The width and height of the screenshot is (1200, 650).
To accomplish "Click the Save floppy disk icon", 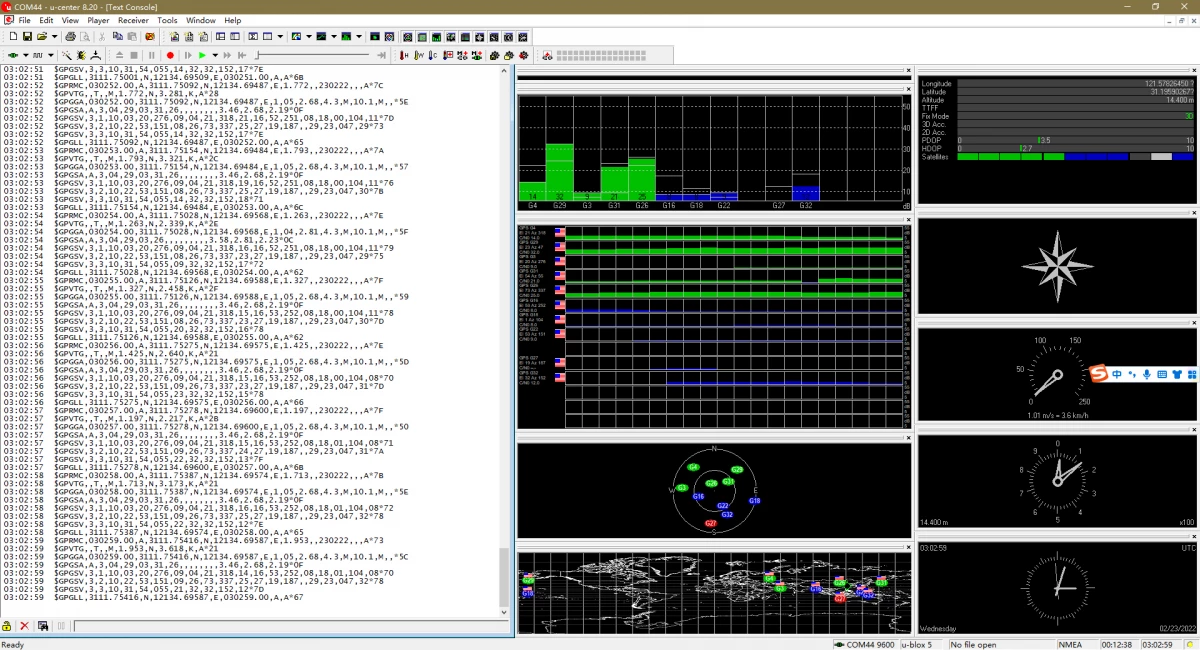I will [27, 37].
